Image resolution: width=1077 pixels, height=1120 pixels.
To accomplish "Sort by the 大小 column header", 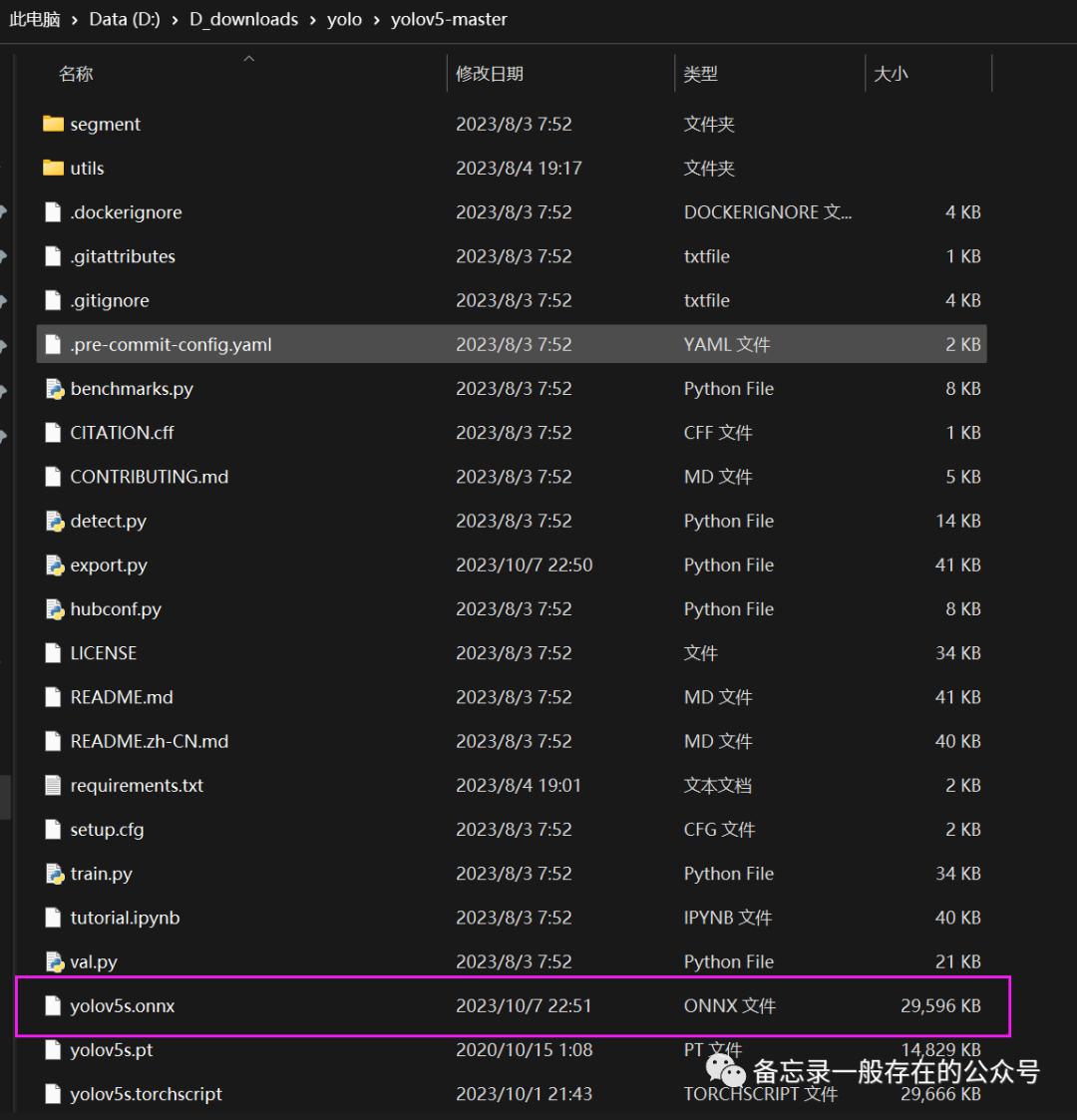I will click(x=891, y=74).
